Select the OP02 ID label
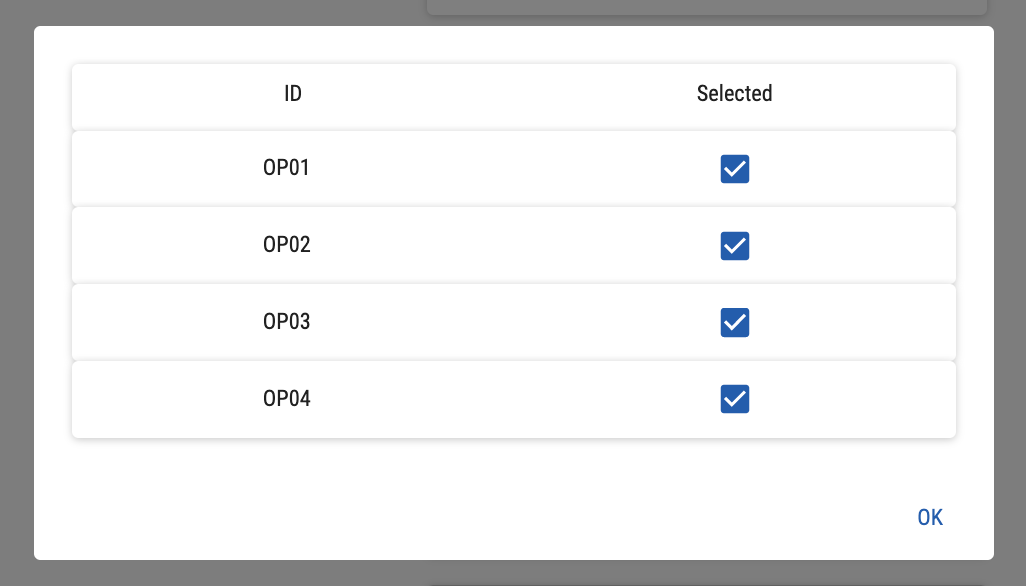The height and width of the screenshot is (586, 1026). (x=286, y=245)
